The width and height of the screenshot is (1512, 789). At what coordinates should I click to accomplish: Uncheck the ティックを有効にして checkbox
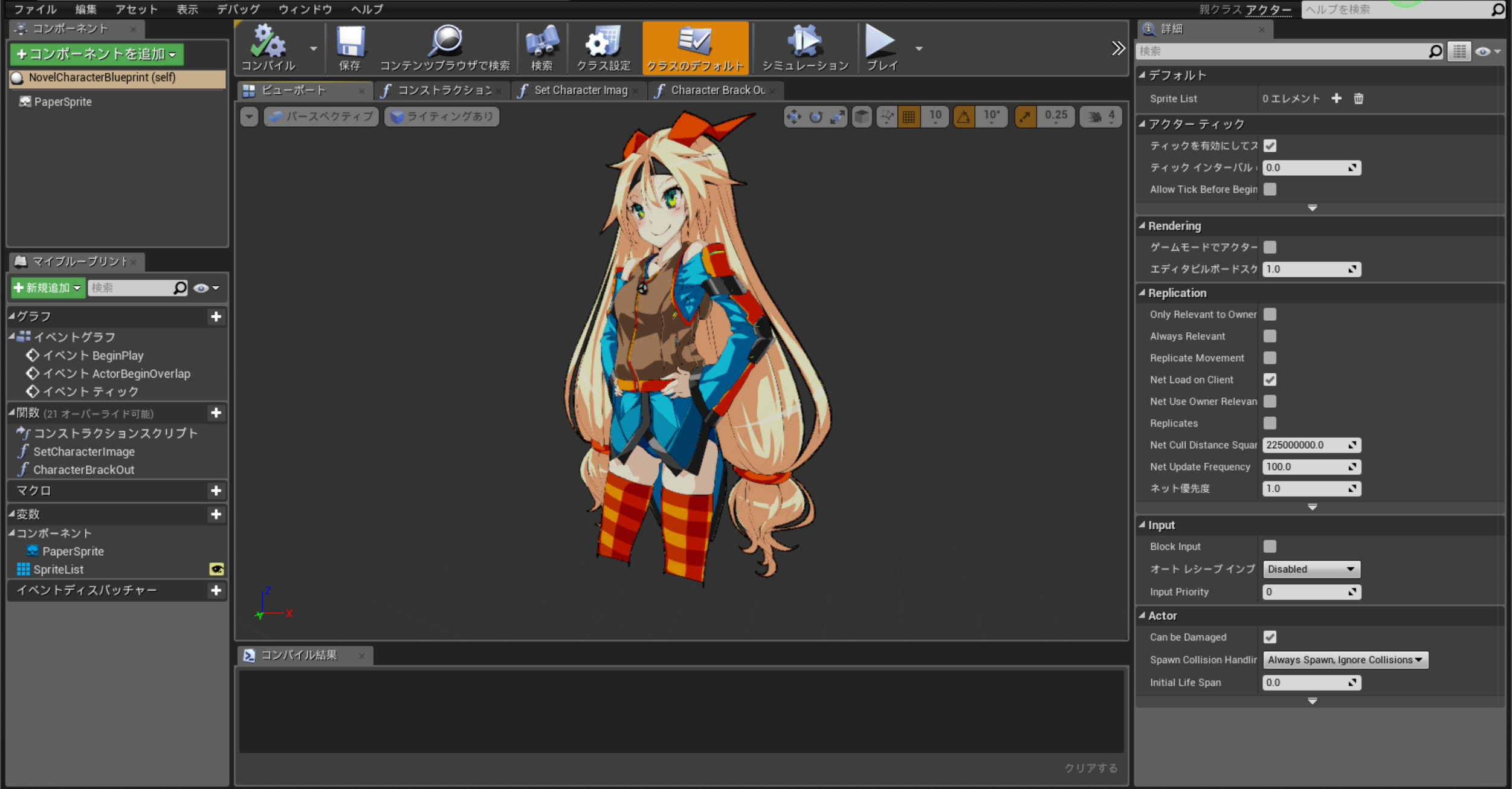click(x=1270, y=146)
